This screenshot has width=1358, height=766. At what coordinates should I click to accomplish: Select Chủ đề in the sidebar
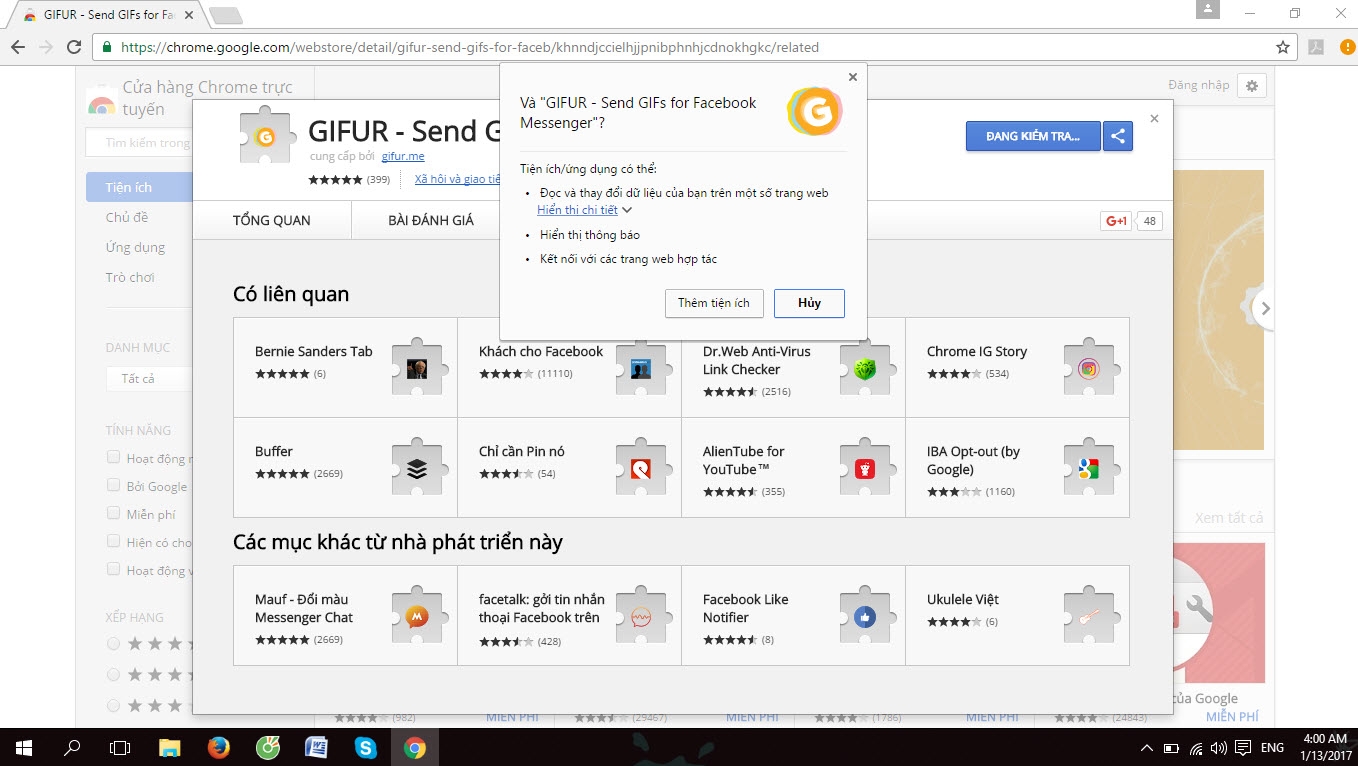tap(127, 217)
